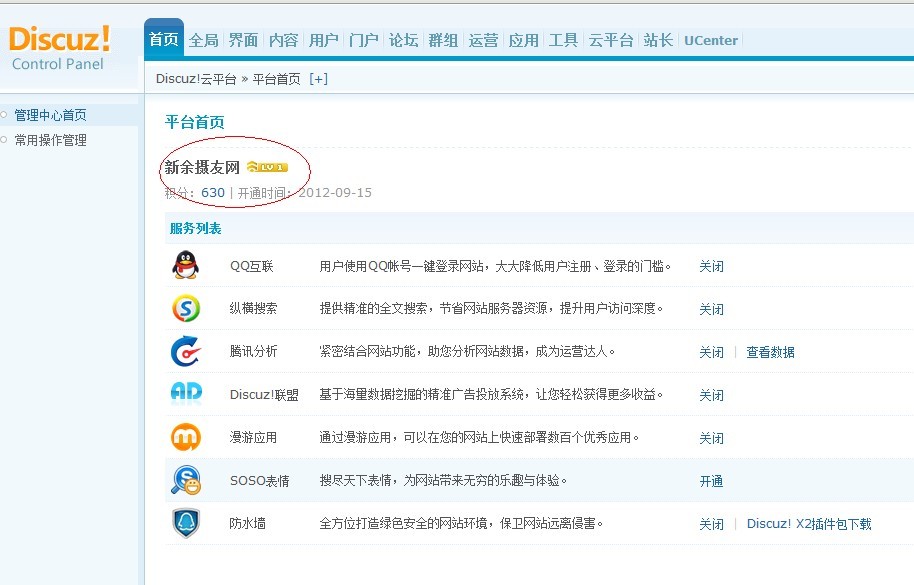Click the LV1 level badge
Viewport: 914px width, 585px height.
click(268, 167)
